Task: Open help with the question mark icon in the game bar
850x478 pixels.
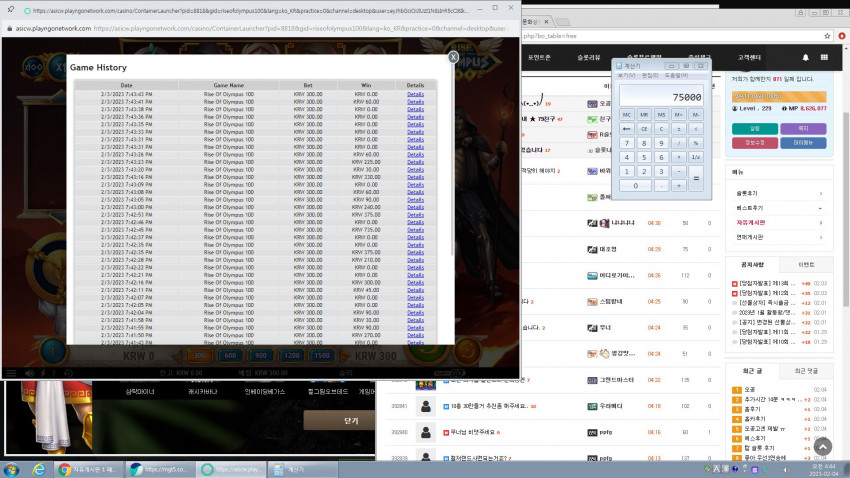Action: click(x=54, y=373)
